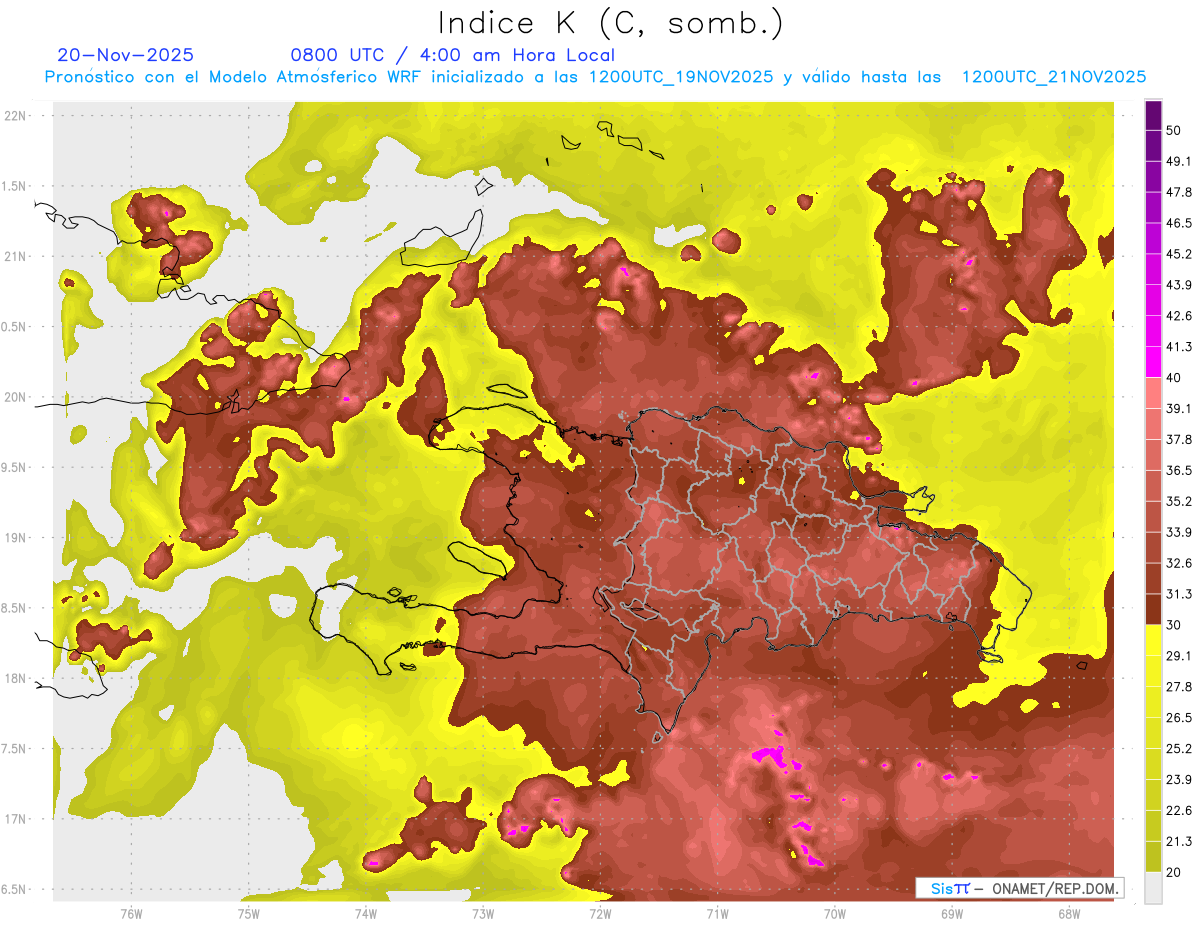The height and width of the screenshot is (927, 1200).
Task: Click the "25.2" colorbar value
Action: click(x=1178, y=749)
